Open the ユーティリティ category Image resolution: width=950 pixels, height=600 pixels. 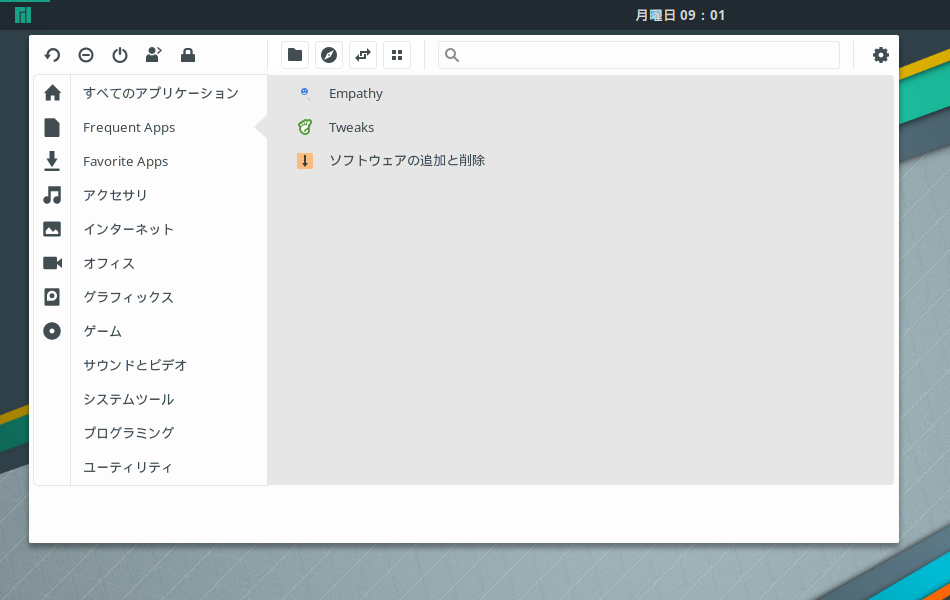[128, 467]
